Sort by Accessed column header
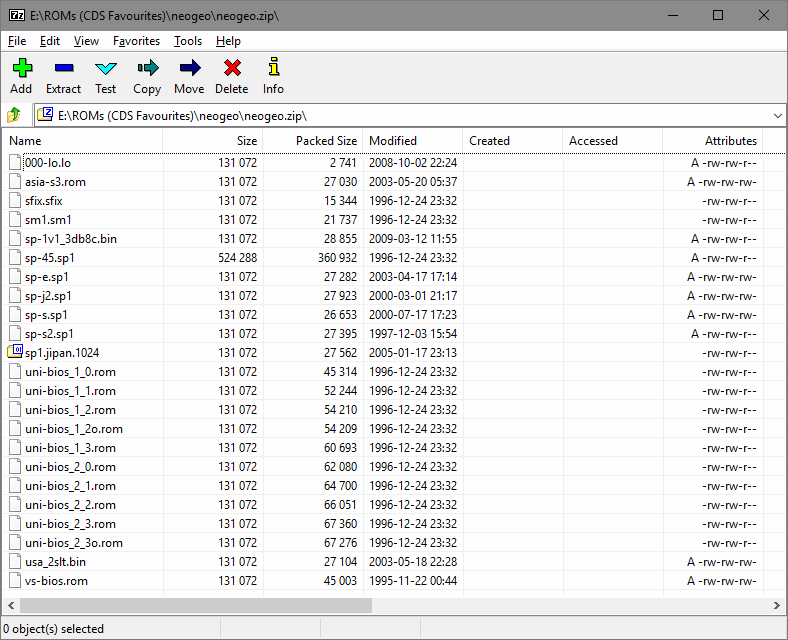This screenshot has height=640, width=788. 613,141
